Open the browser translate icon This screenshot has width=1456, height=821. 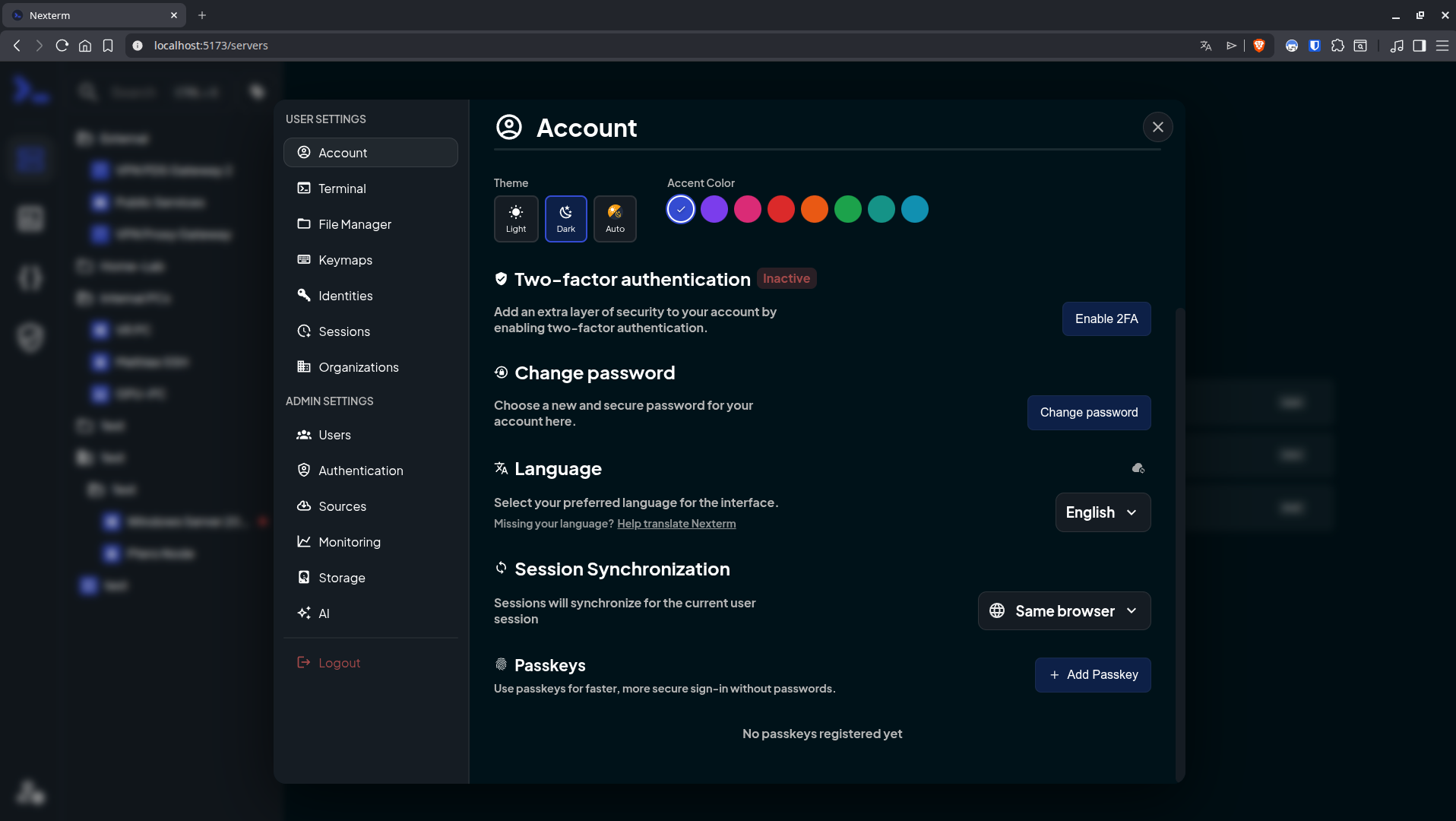[1205, 46]
